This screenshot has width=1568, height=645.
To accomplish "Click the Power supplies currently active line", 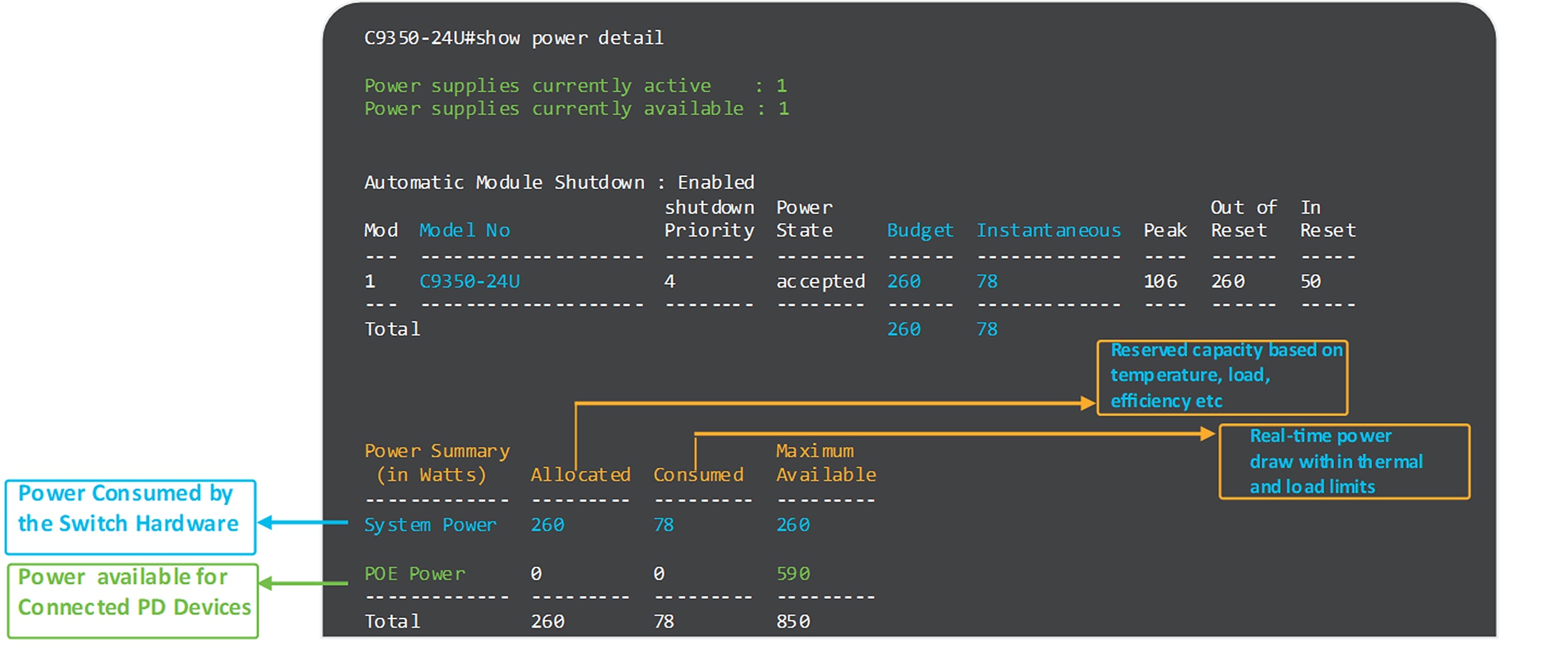I will tap(573, 85).
